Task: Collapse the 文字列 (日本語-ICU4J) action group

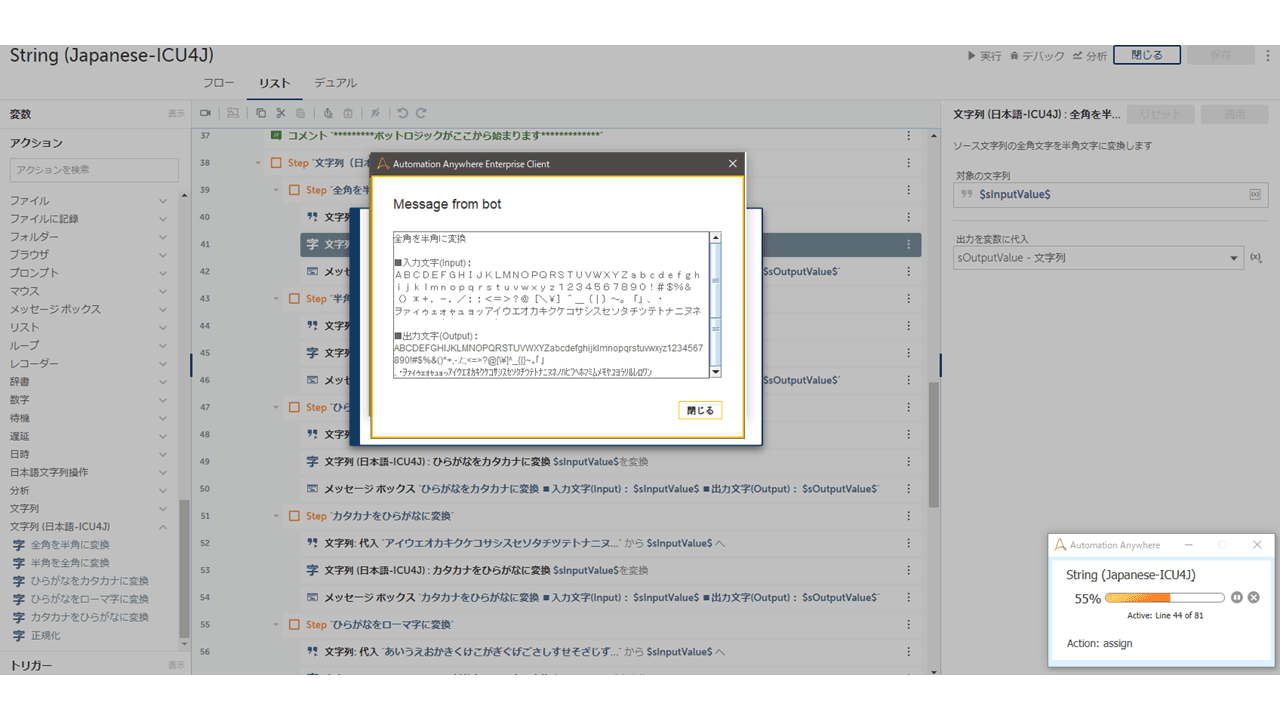Action: (163, 527)
